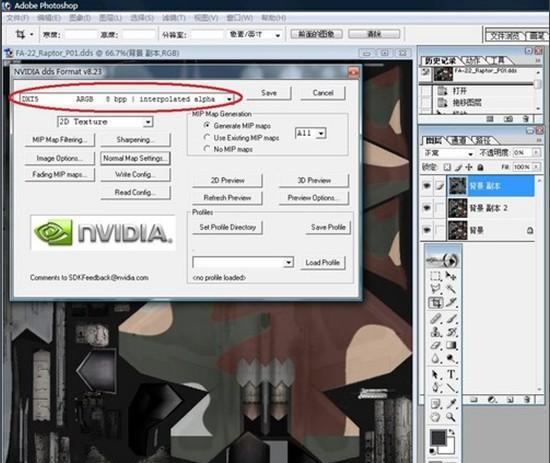Select the Line shape tool
Screen dimensions: 550x463
point(451,388)
